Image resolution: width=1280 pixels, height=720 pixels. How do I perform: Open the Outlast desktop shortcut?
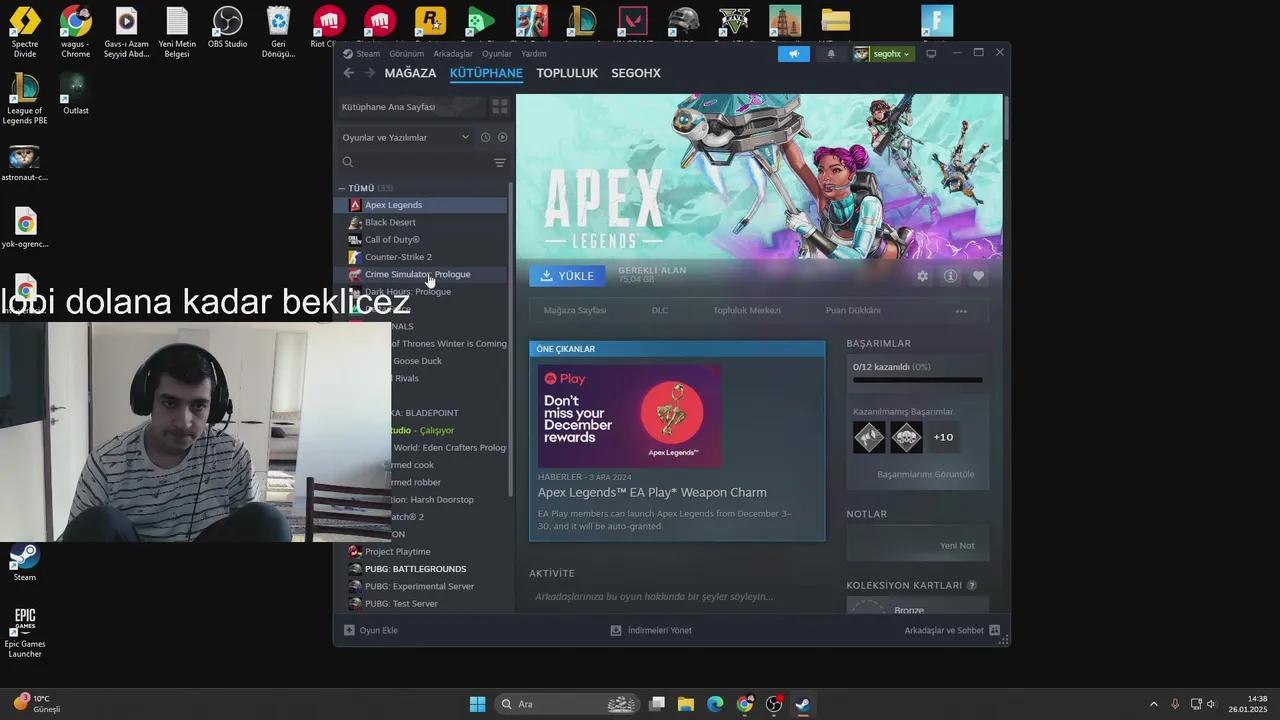coord(76,94)
